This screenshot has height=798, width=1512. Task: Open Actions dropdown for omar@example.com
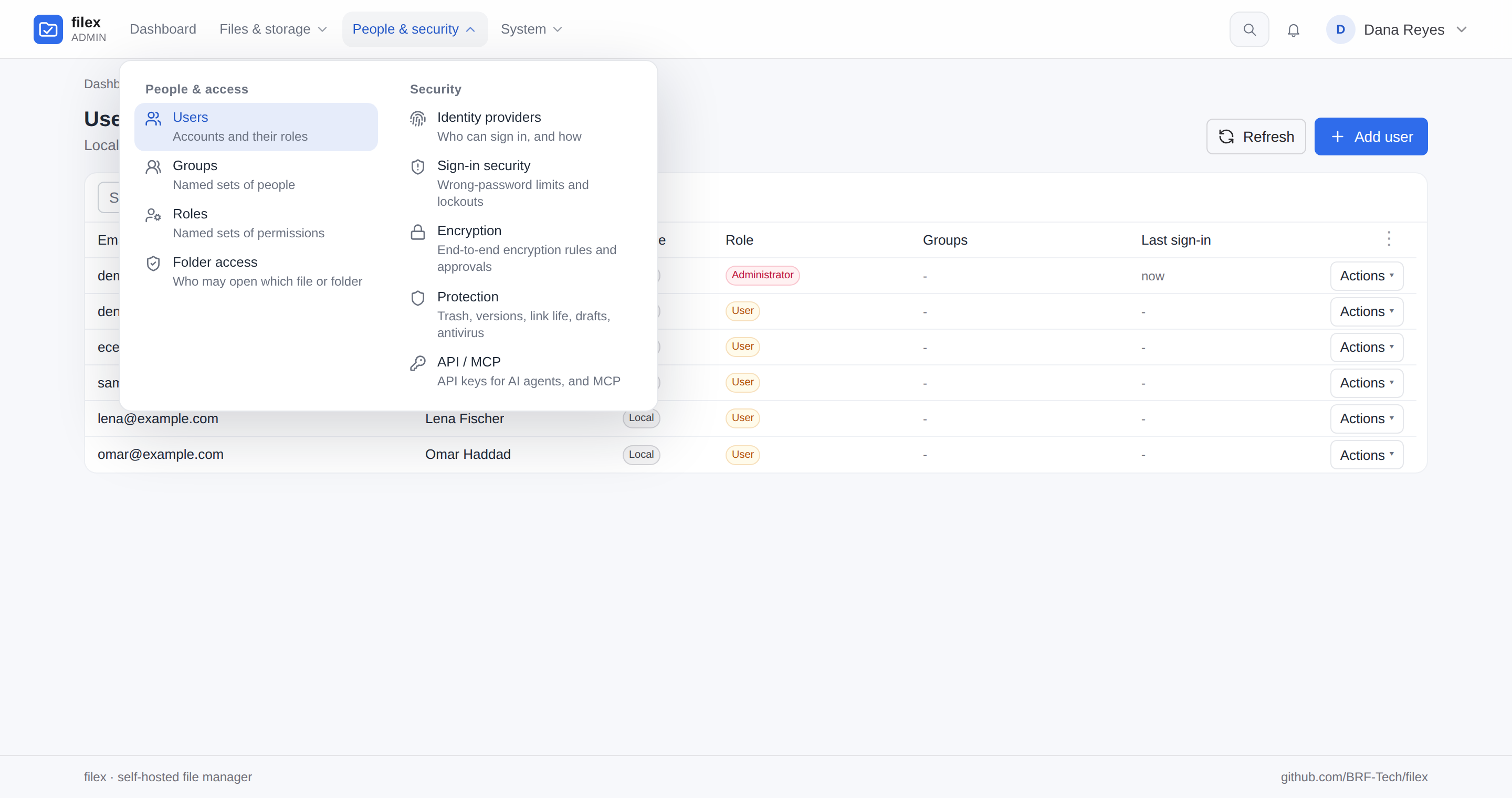pyautogui.click(x=1367, y=455)
